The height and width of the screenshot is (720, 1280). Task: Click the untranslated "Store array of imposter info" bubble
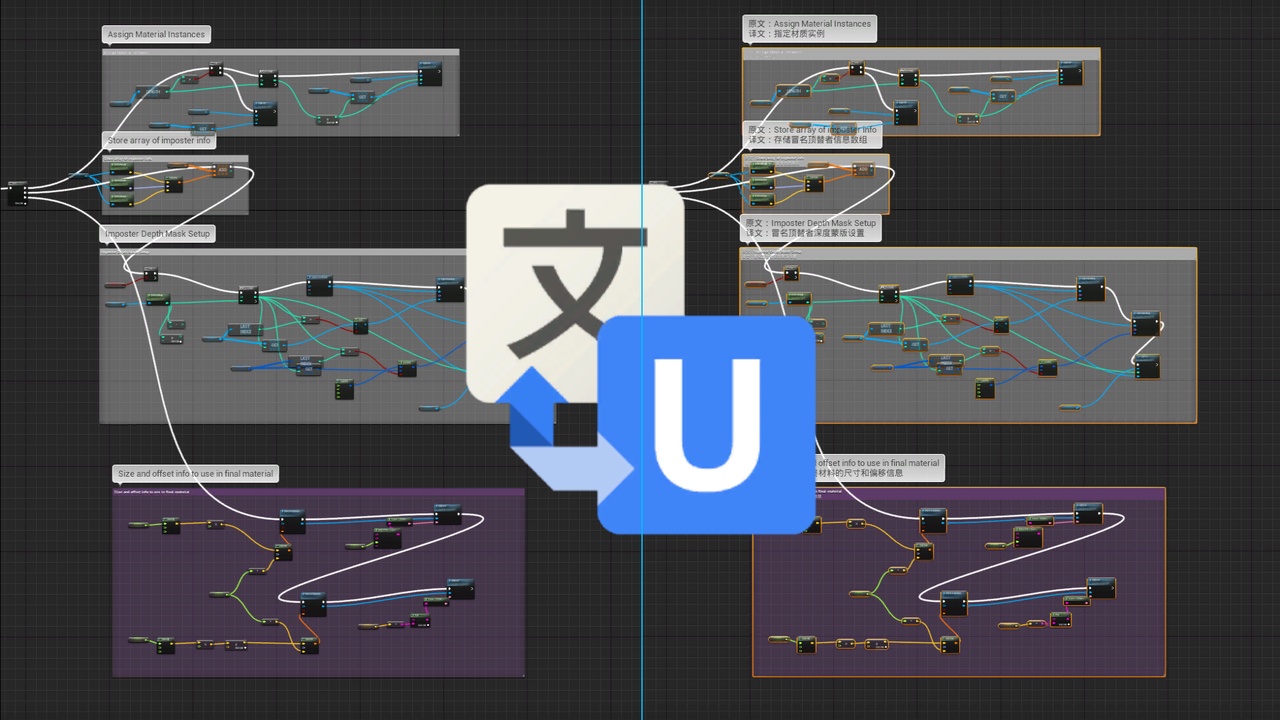tap(159, 141)
